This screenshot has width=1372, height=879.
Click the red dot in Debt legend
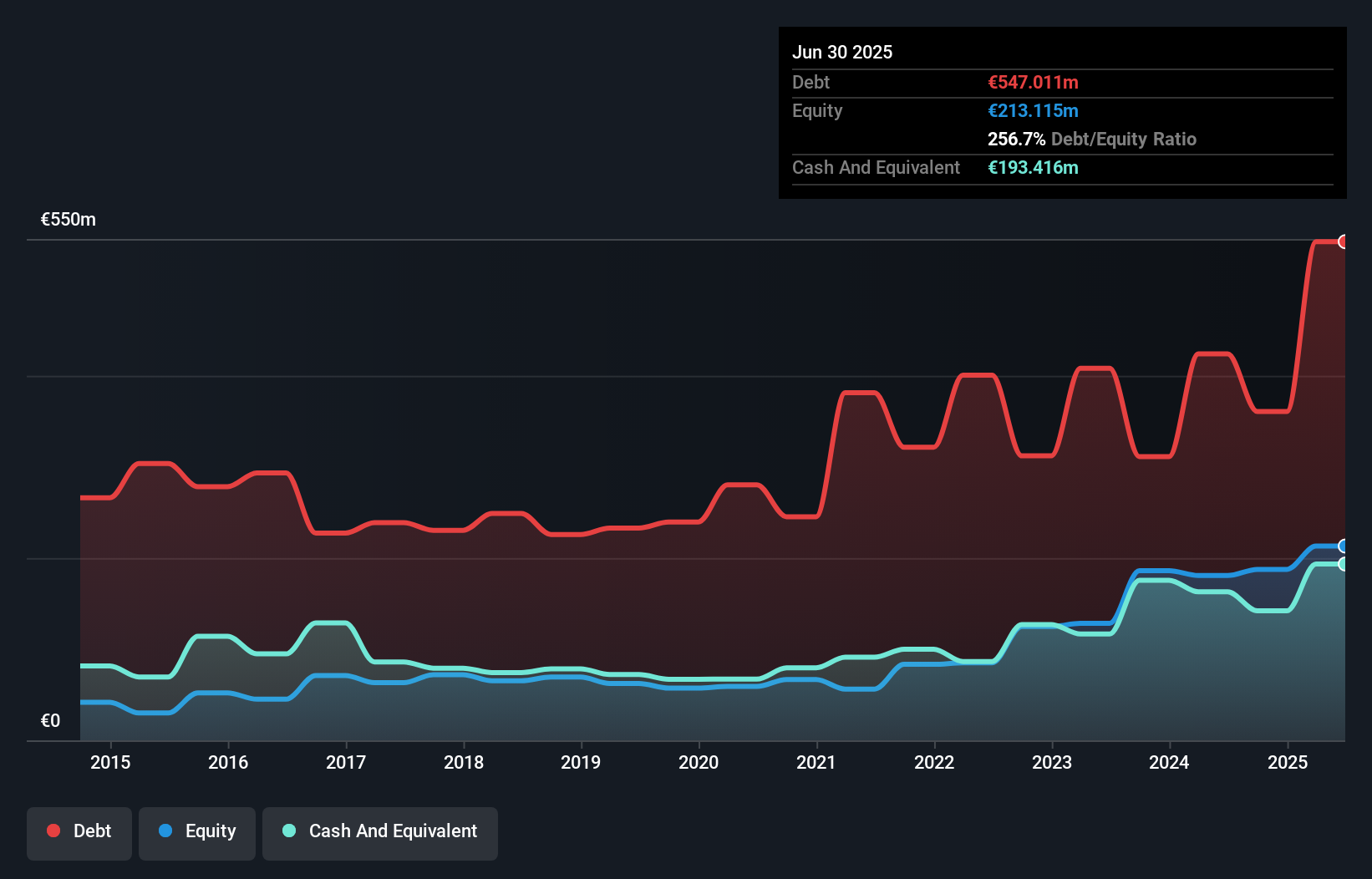click(x=53, y=831)
